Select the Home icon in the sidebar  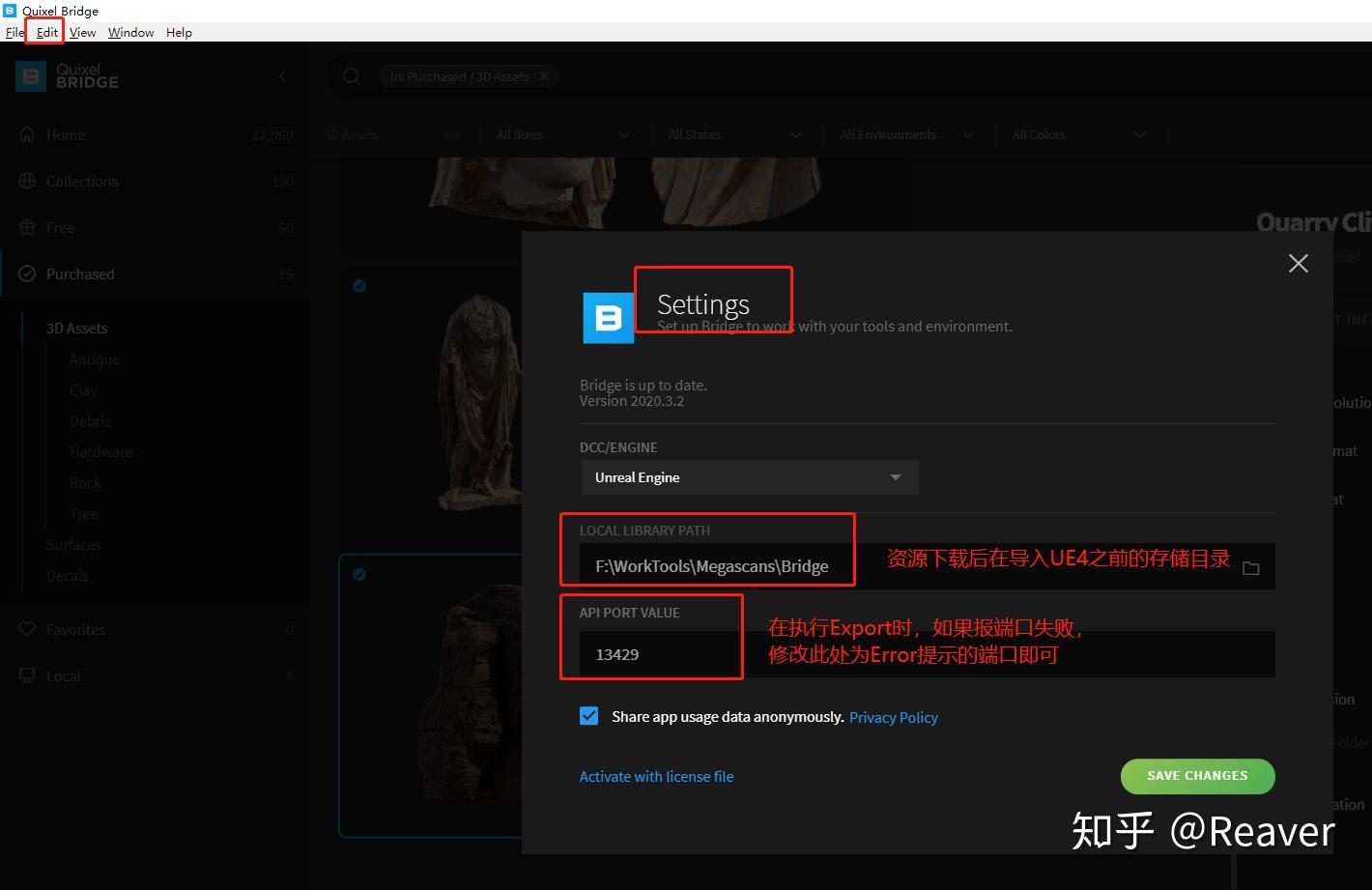[29, 134]
